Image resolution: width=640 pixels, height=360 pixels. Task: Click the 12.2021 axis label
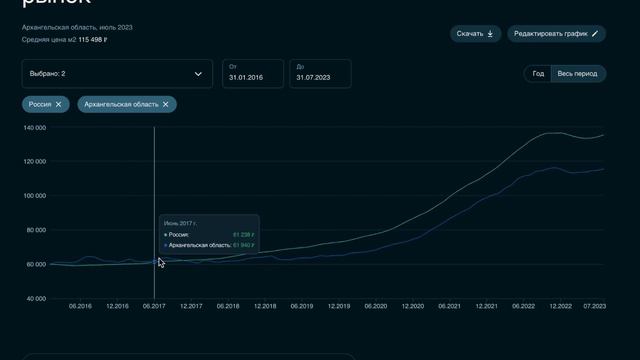point(487,306)
